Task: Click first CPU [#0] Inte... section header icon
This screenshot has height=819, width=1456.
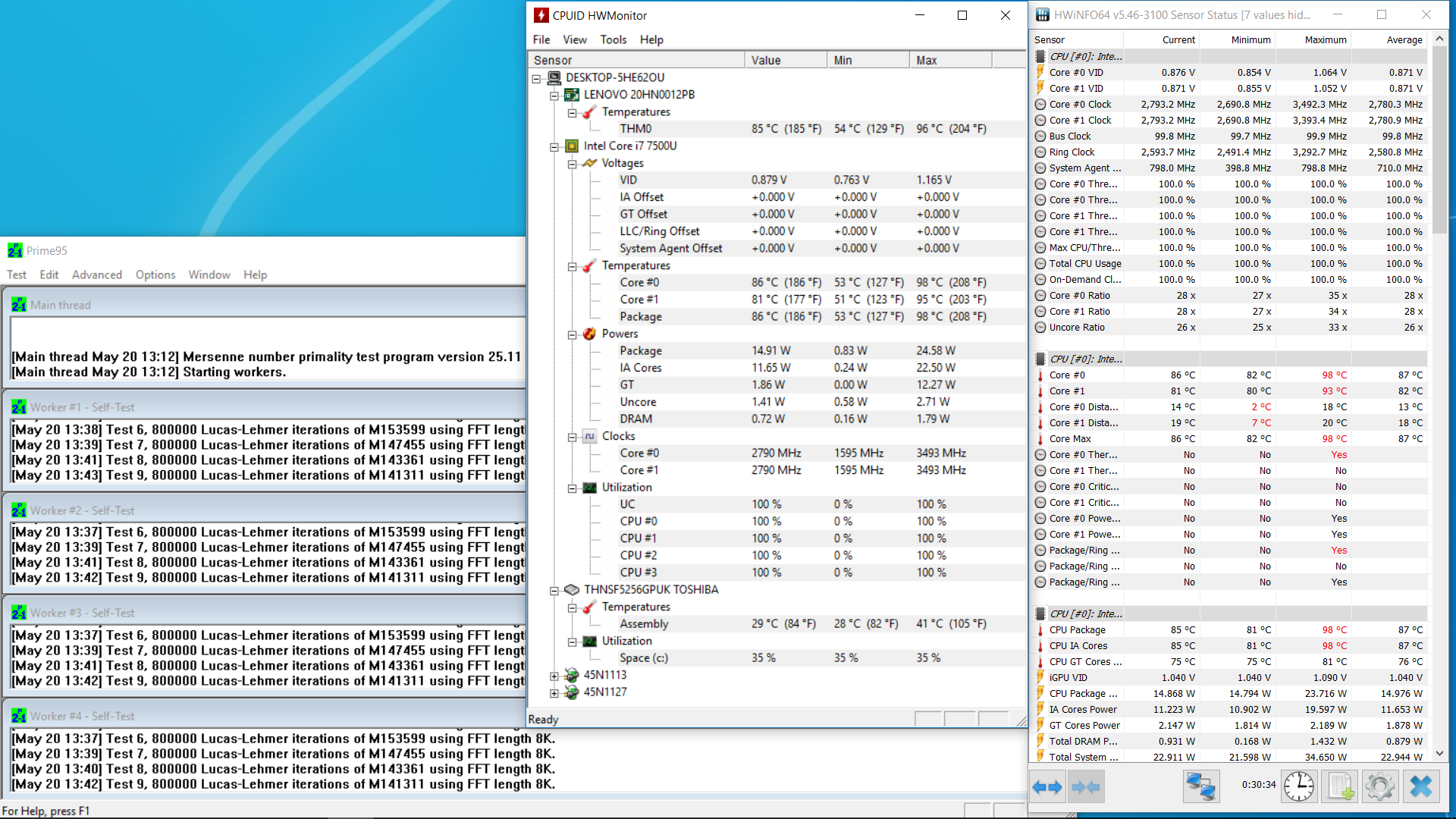Action: click(x=1040, y=56)
